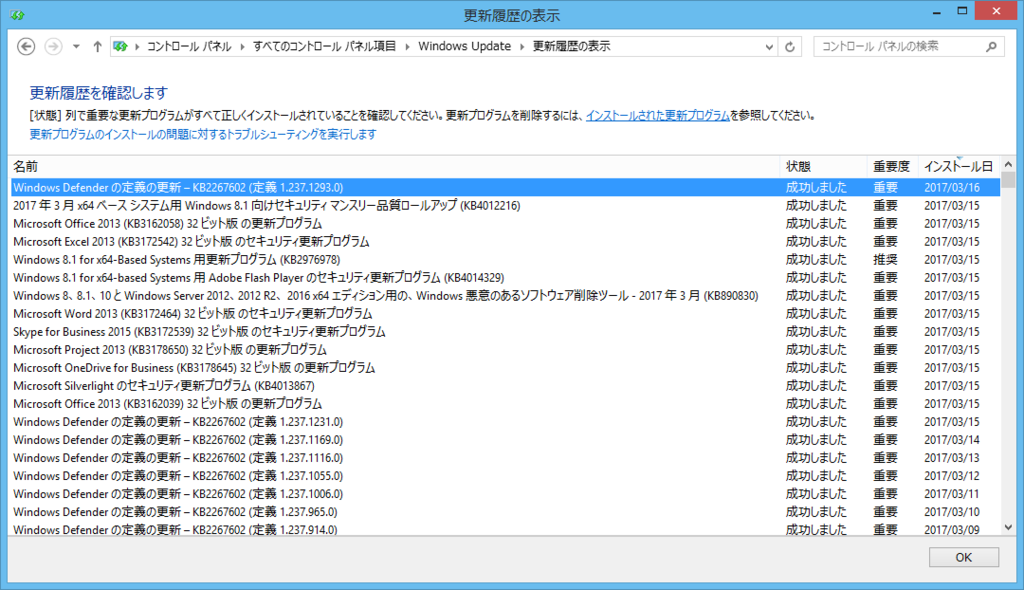The height and width of the screenshot is (590, 1024).
Task: Select Defender definition 1.237.1006.0 row
Action: (x=505, y=494)
